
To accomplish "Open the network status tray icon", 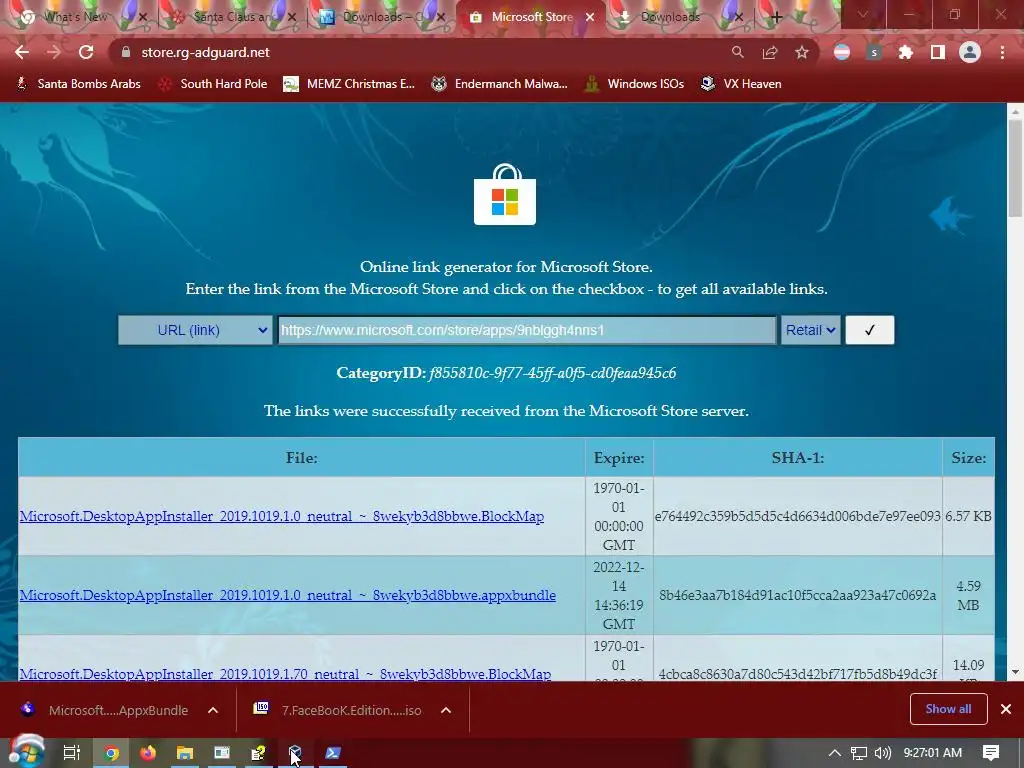I will 859,753.
